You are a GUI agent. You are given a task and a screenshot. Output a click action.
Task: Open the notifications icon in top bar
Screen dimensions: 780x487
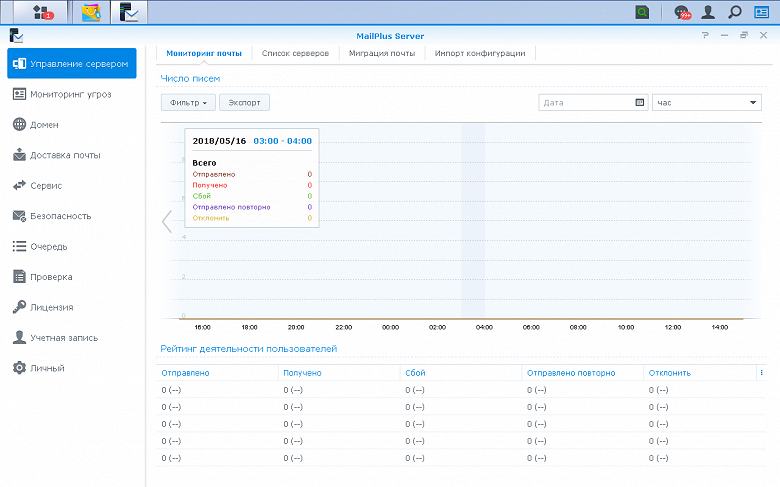pyautogui.click(x=682, y=12)
